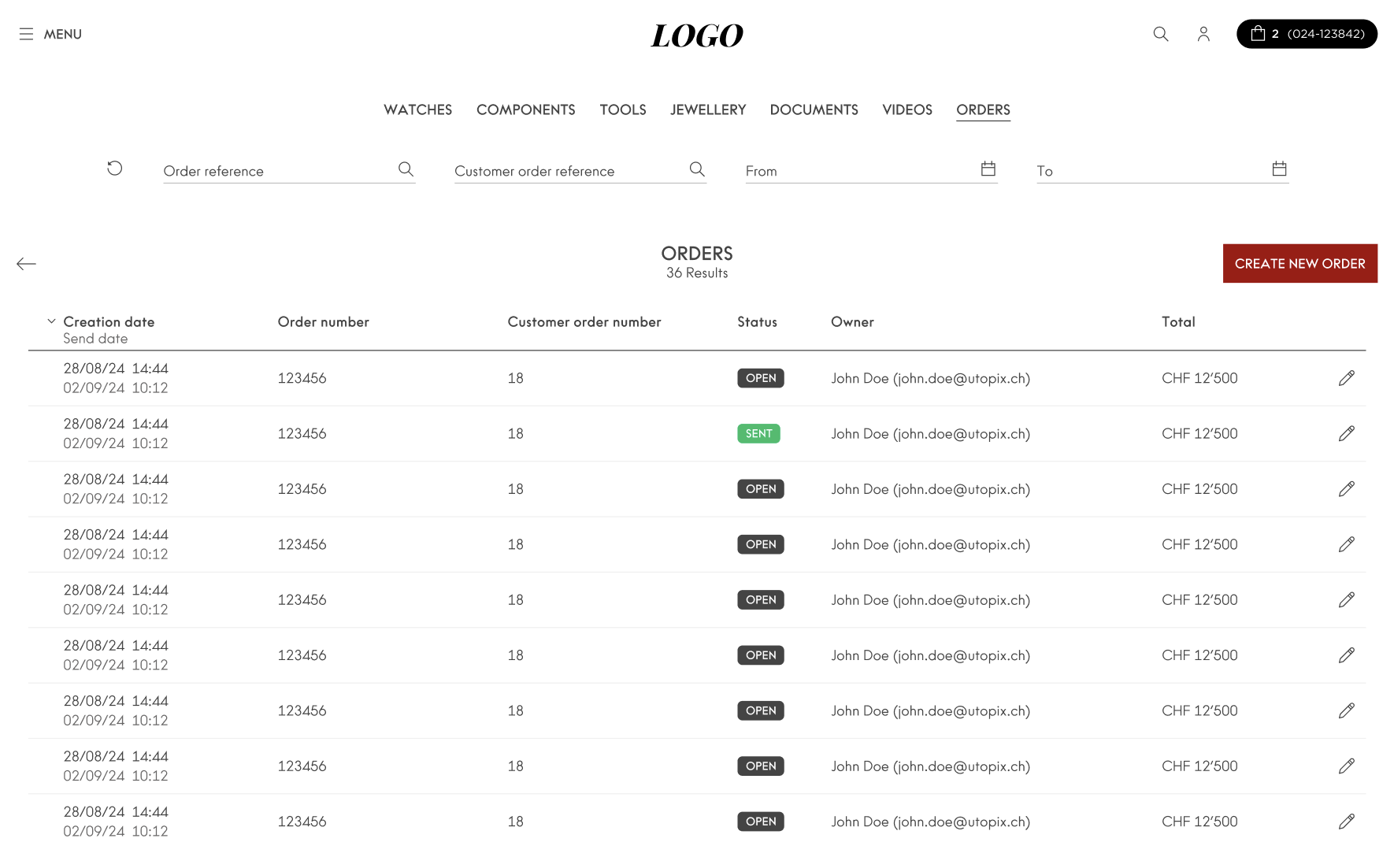This screenshot has height=868, width=1394.
Task: Switch to the DOCUMENTS tab
Action: (814, 109)
